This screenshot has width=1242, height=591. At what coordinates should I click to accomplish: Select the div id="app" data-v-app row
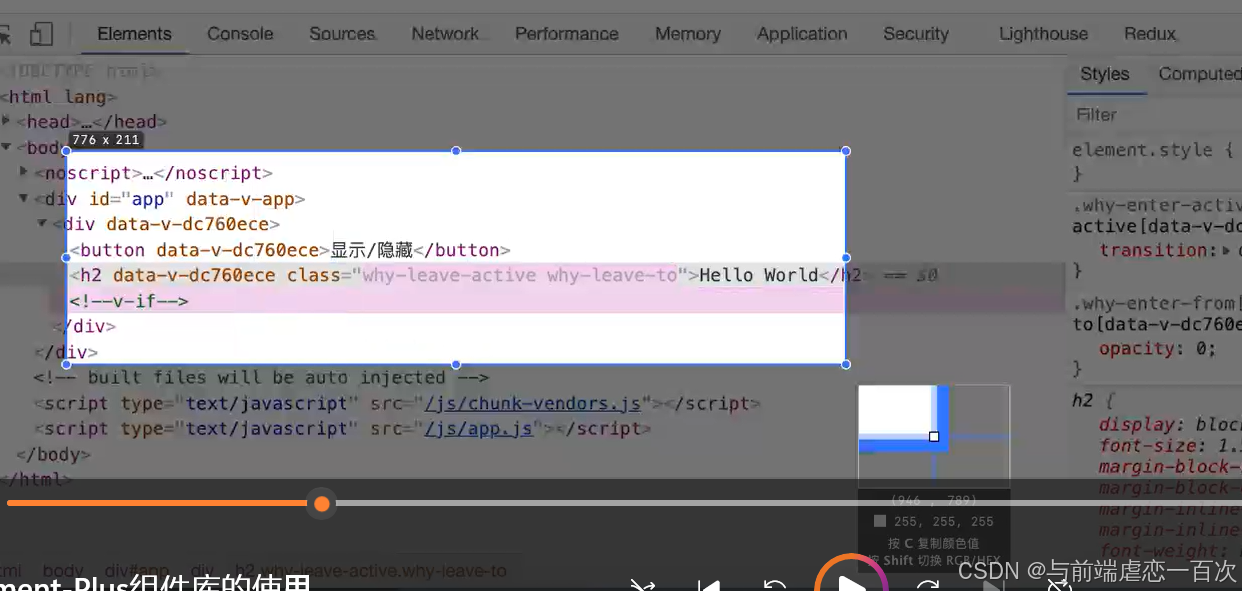point(170,199)
